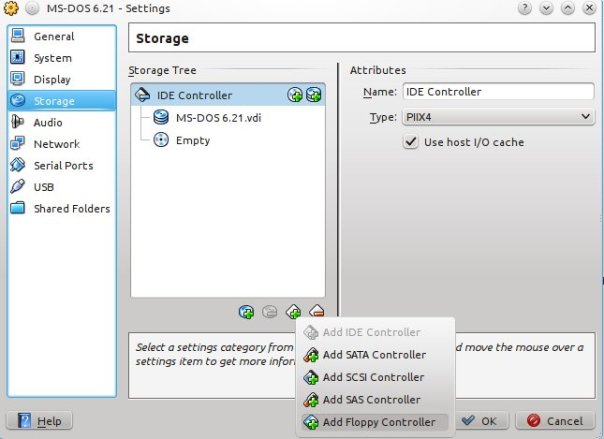The width and height of the screenshot is (604, 439).
Task: Click the USB plug icon in sidebar
Action: point(17,186)
